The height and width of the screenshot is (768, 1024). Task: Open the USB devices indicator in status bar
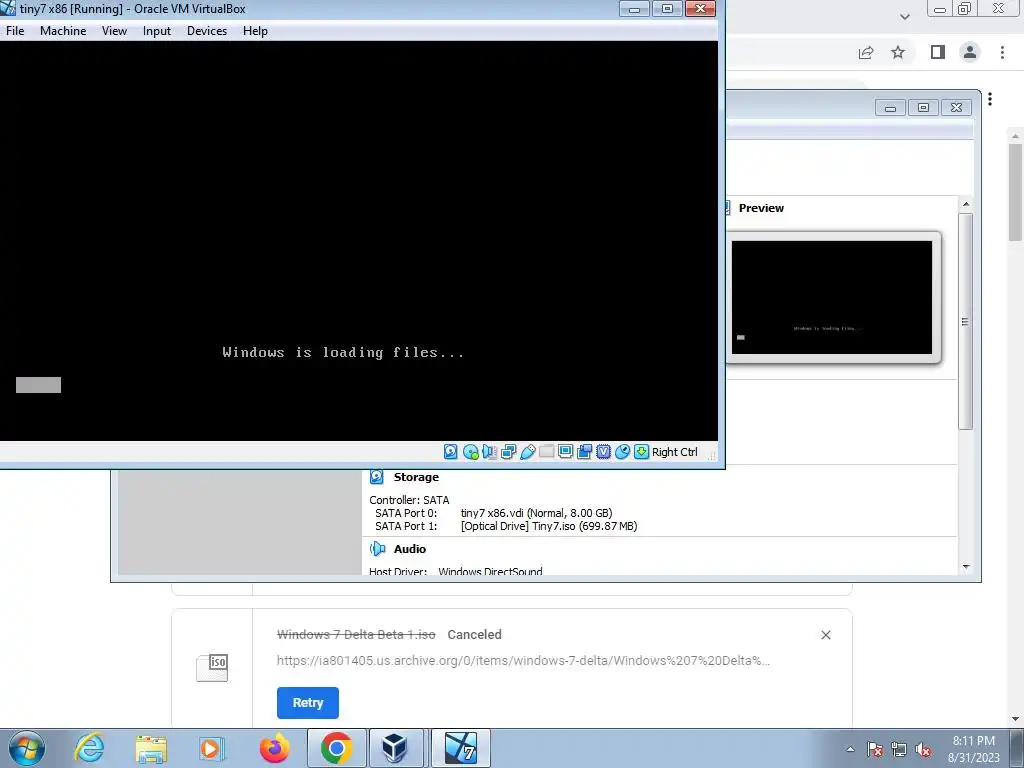coord(528,451)
